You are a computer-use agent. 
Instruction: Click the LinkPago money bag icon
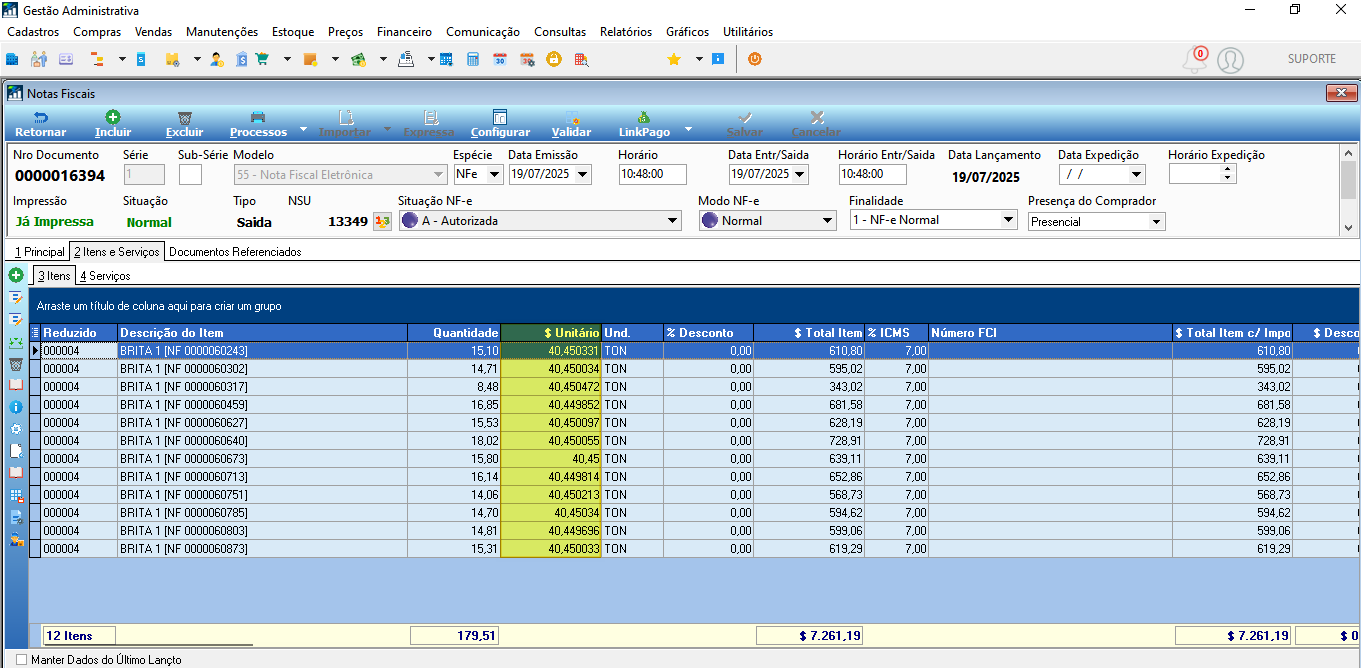pyautogui.click(x=644, y=117)
